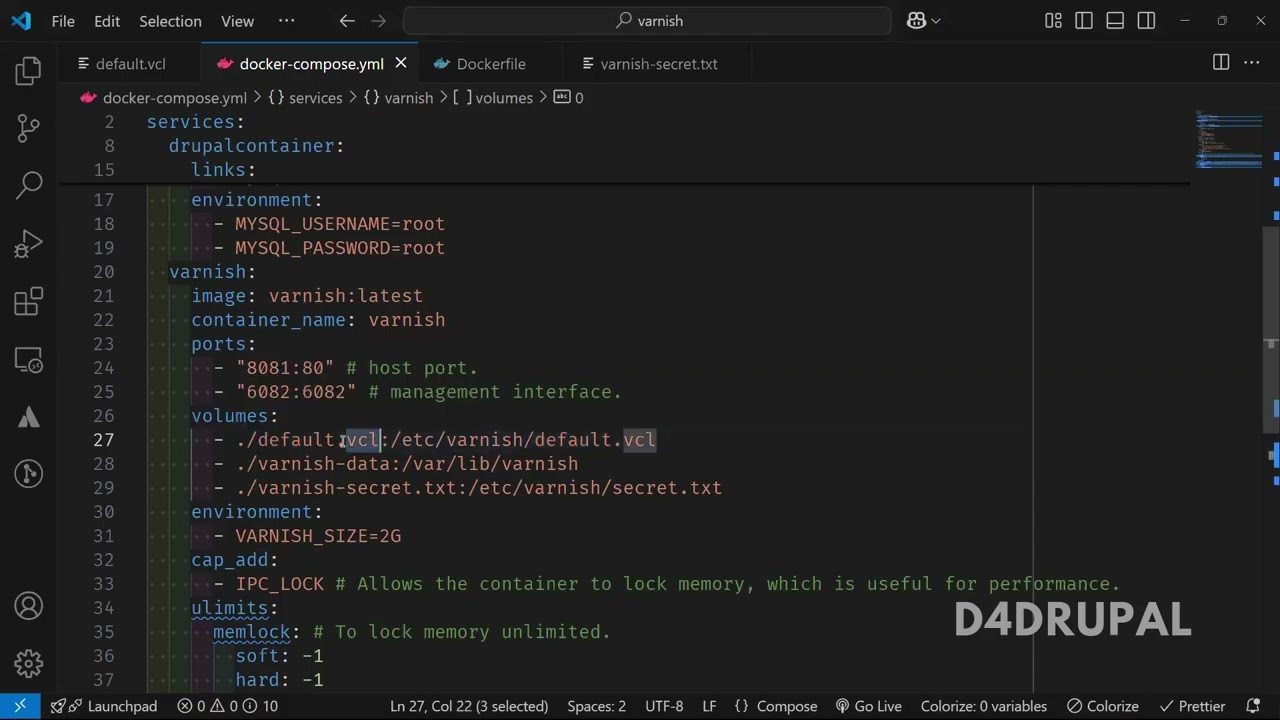Open the editor More Actions menu
Viewport: 1280px width, 720px height.
click(x=1252, y=62)
